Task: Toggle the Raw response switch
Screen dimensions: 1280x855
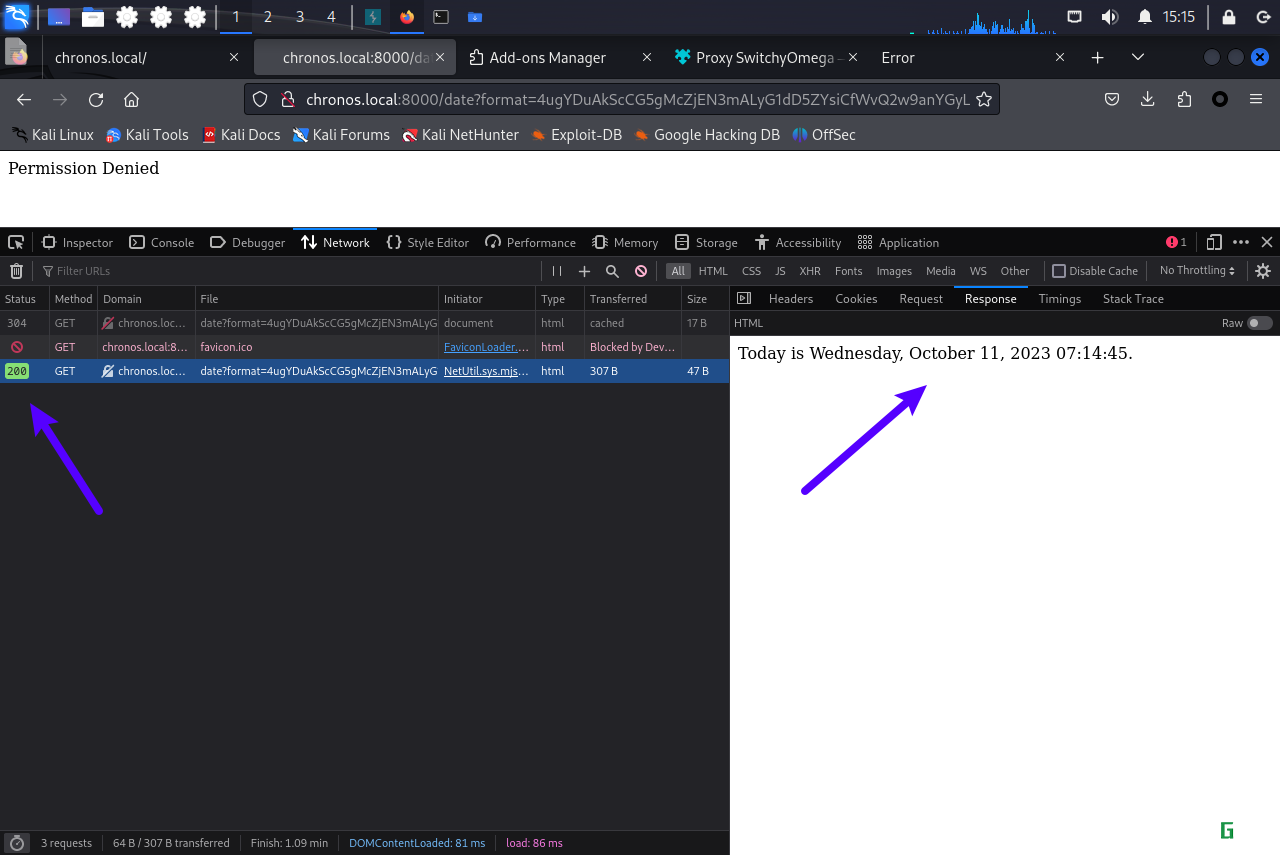Action: pyautogui.click(x=1260, y=323)
